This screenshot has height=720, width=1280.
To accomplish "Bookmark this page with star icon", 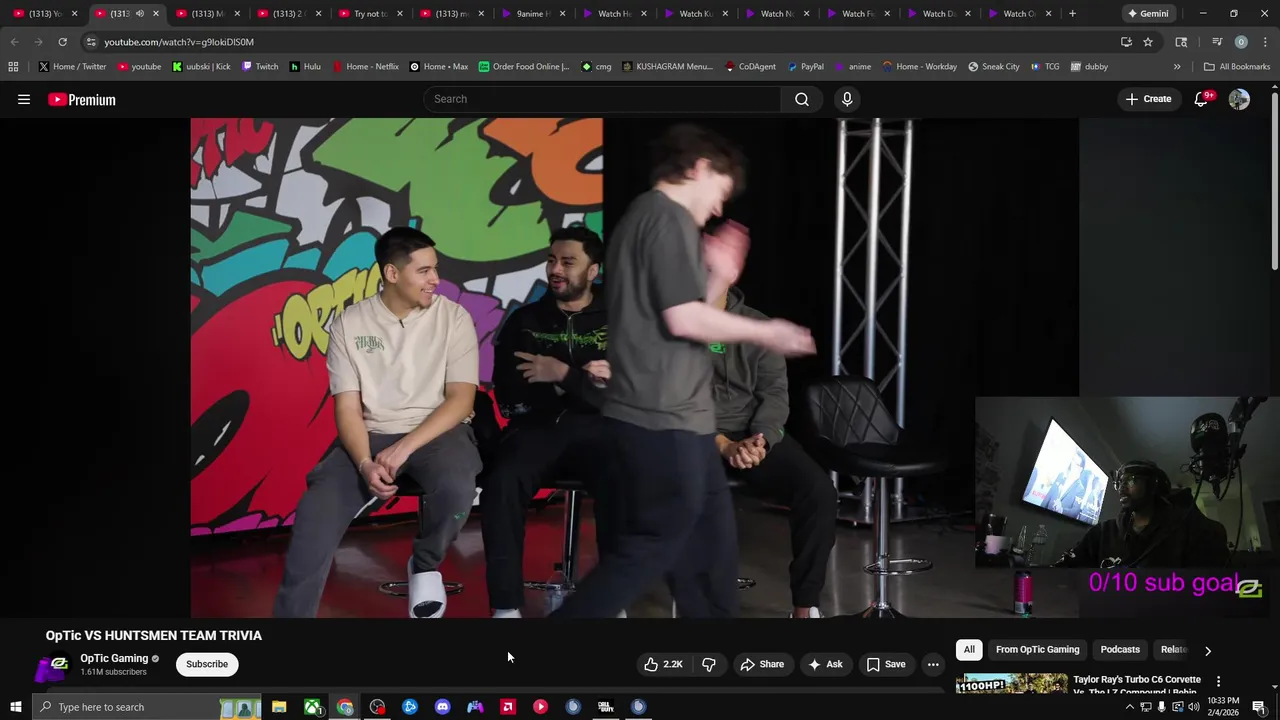I will click(1148, 42).
